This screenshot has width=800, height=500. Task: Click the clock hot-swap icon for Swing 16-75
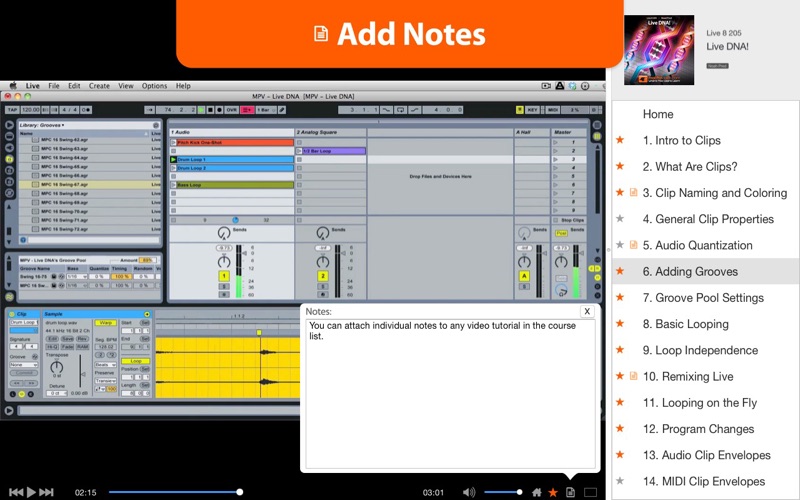pyautogui.click(x=61, y=277)
